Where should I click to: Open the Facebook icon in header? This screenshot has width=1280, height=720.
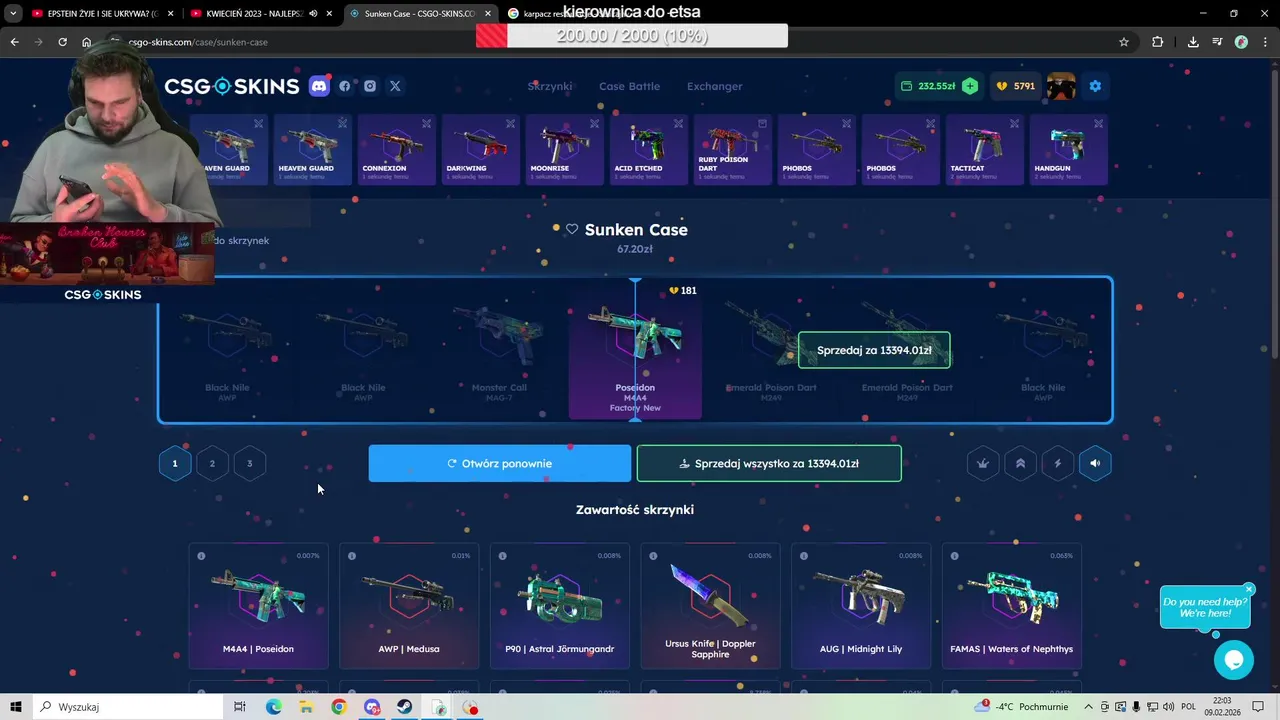pos(345,86)
